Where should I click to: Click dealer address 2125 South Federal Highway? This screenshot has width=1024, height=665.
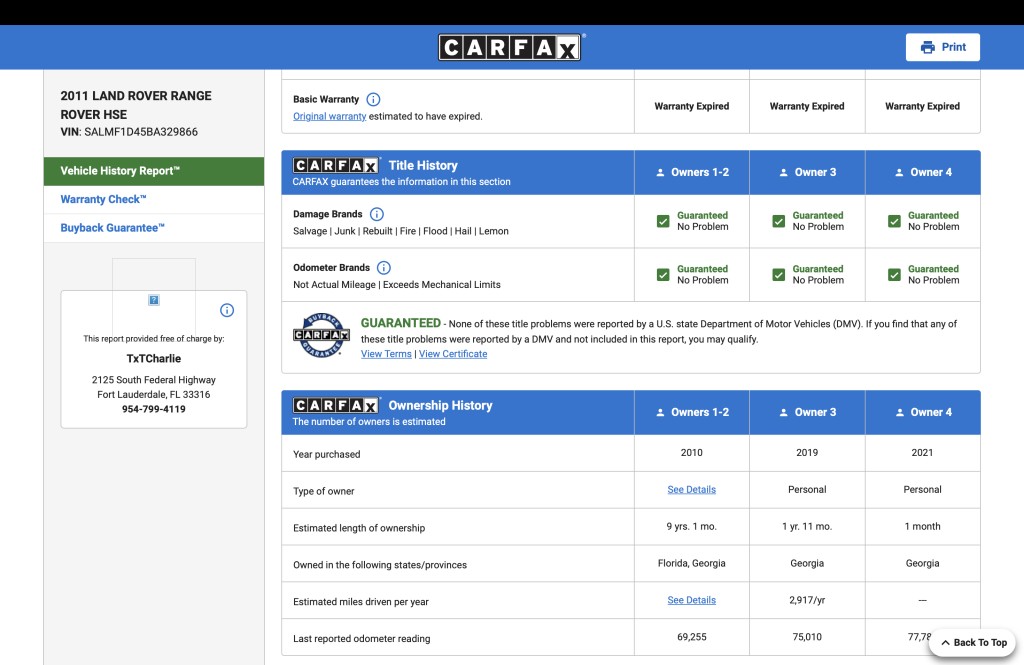coord(153,380)
